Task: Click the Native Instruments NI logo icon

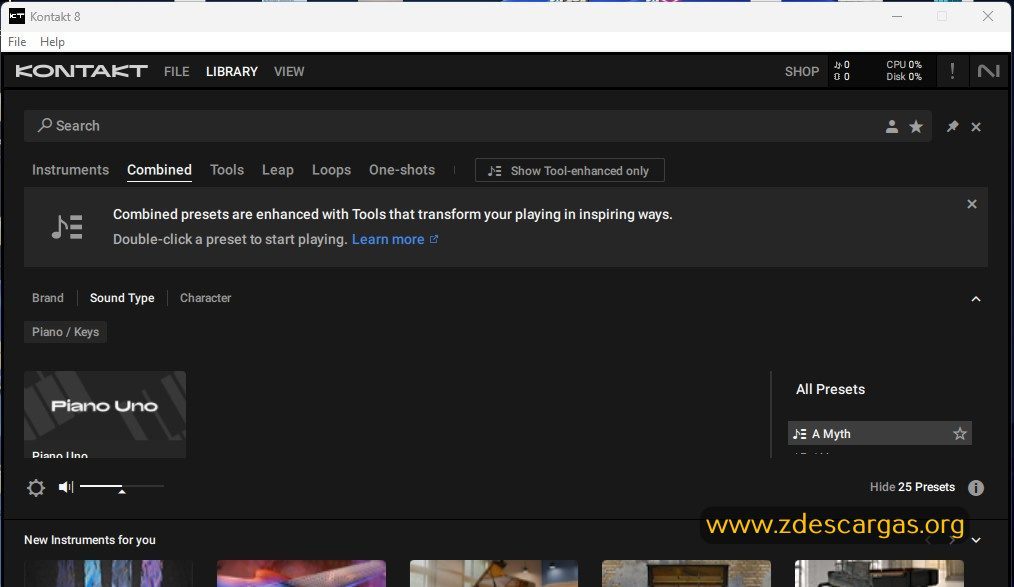Action: [988, 70]
